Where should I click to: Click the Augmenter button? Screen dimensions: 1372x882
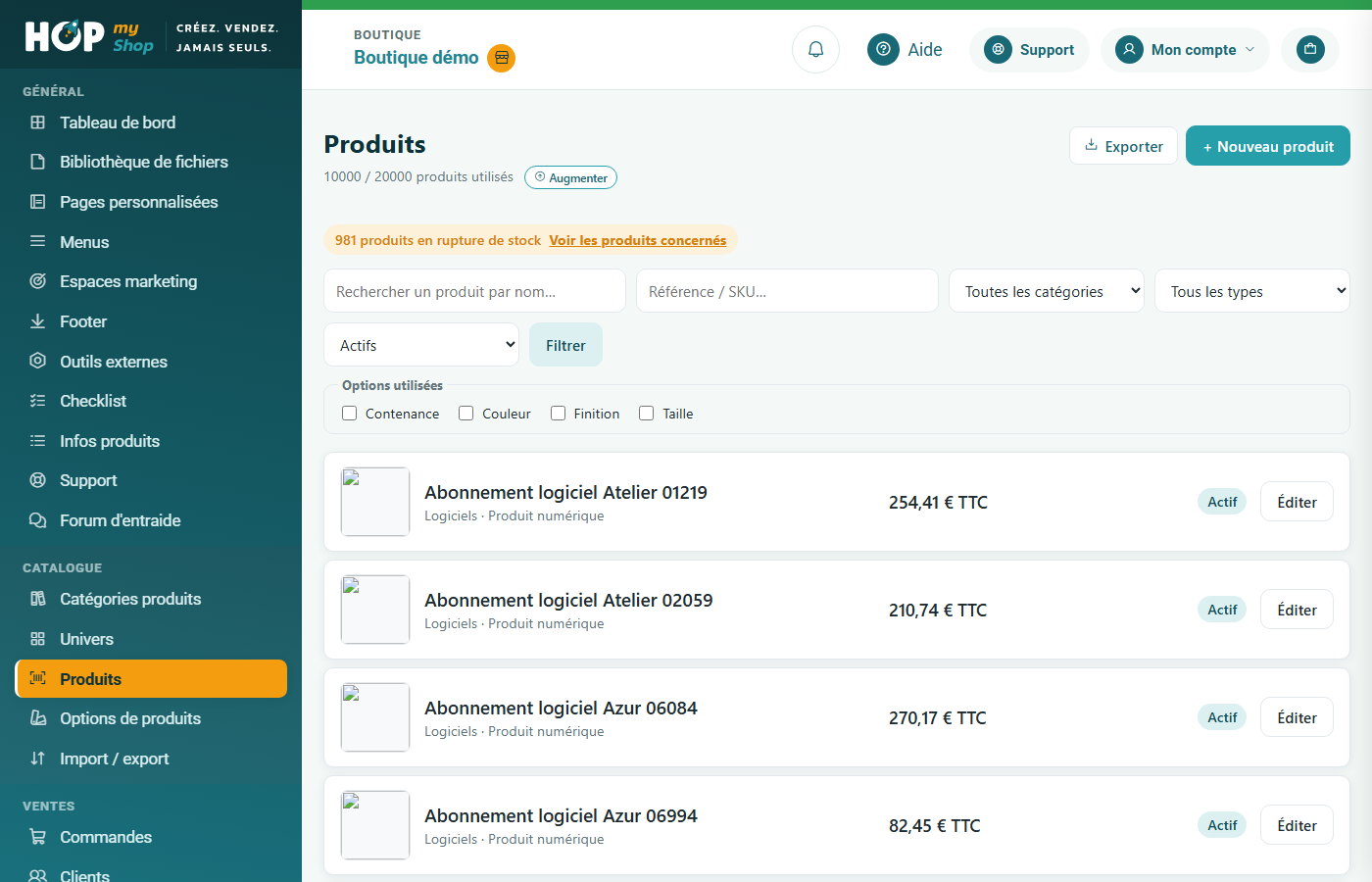click(570, 177)
